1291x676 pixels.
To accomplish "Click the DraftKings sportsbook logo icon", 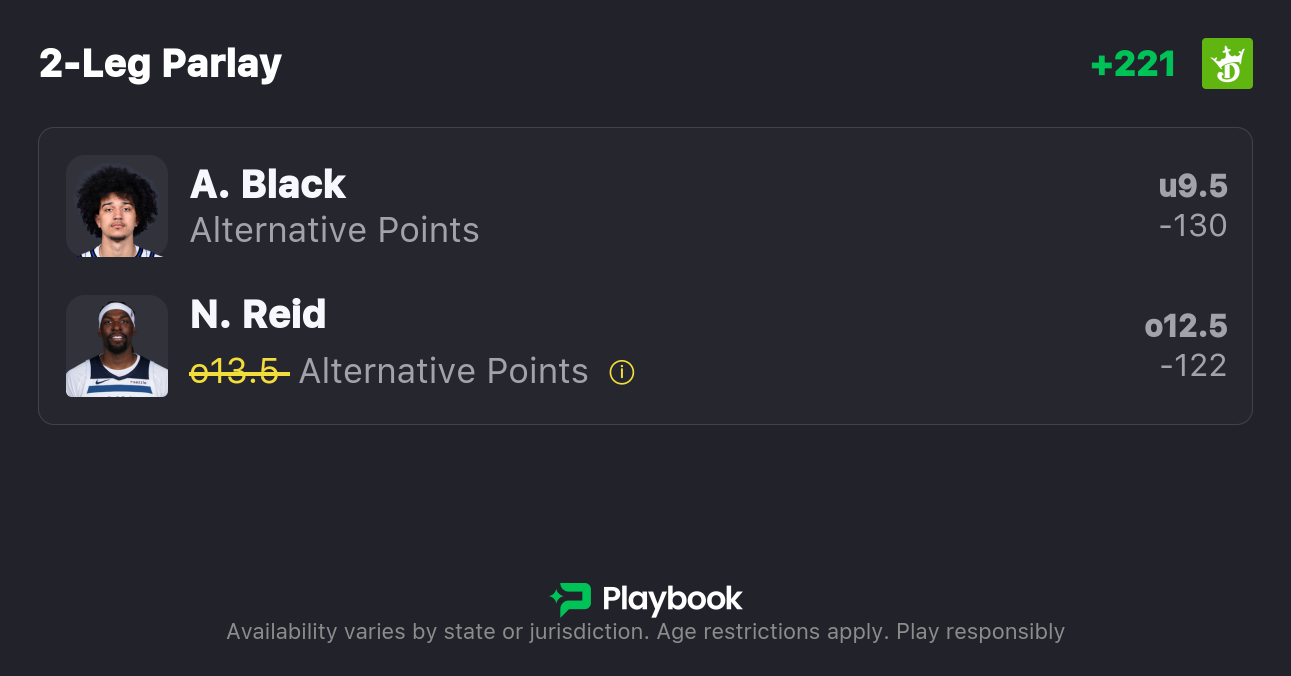I will click(x=1227, y=64).
